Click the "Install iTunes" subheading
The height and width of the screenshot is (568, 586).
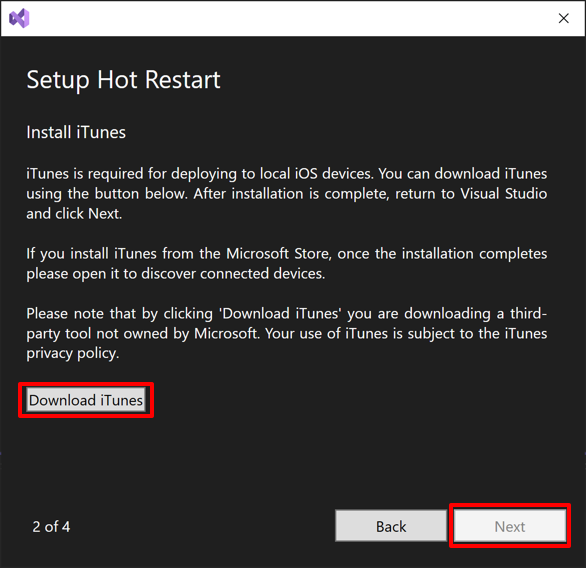pyautogui.click(x=76, y=132)
